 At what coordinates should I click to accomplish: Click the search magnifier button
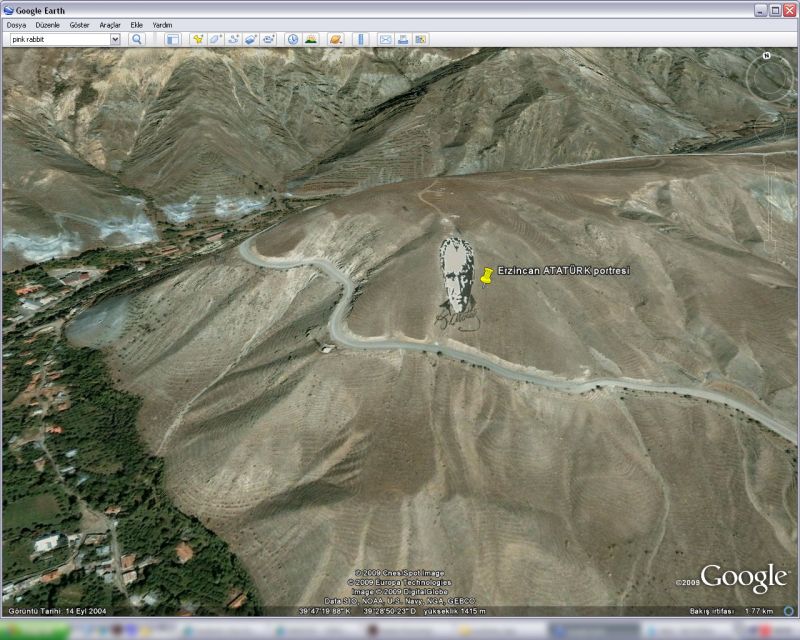[x=136, y=39]
